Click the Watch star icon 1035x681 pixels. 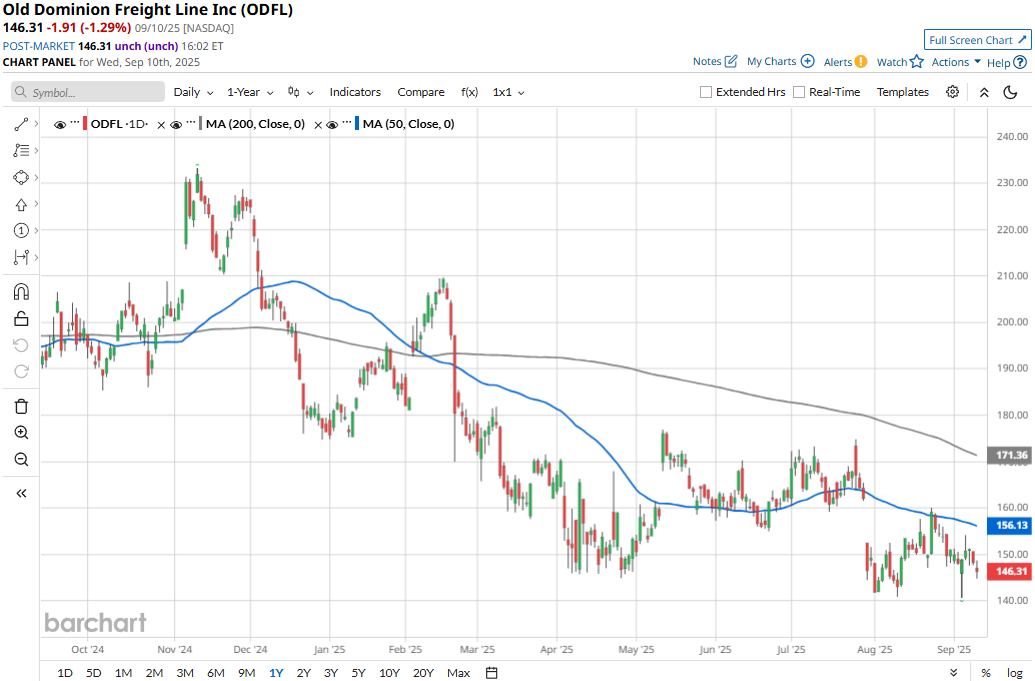(917, 61)
